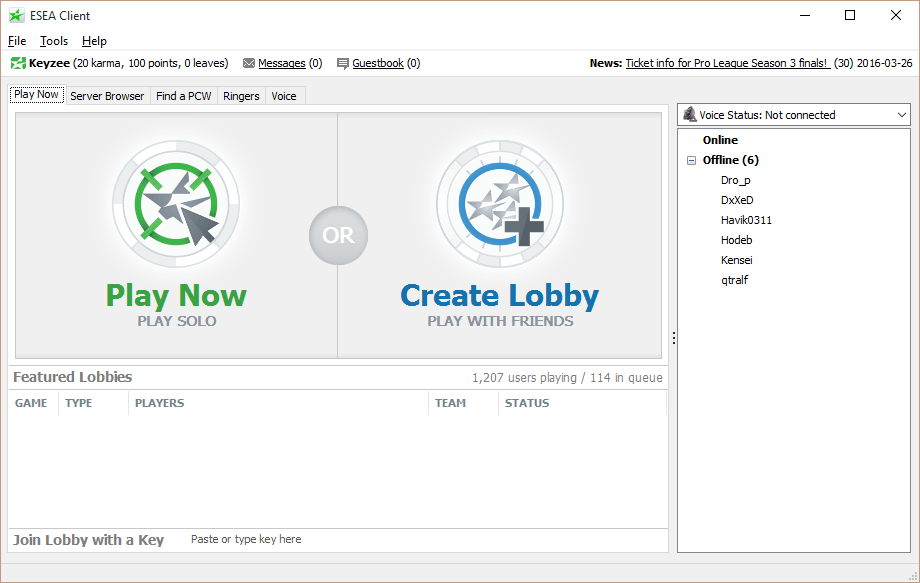Close the ESEA Client window
The image size is (920, 583).
coord(895,16)
